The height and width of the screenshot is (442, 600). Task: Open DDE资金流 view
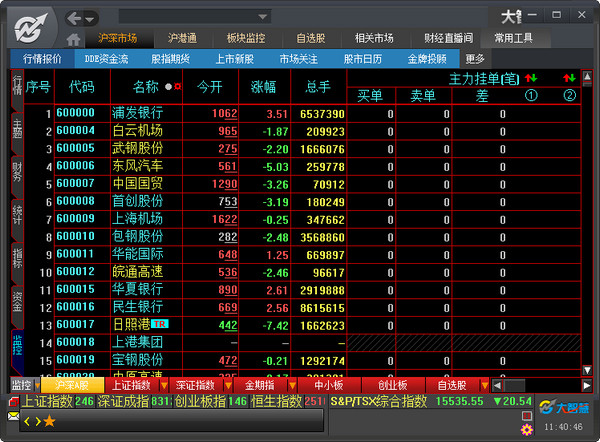[x=106, y=59]
